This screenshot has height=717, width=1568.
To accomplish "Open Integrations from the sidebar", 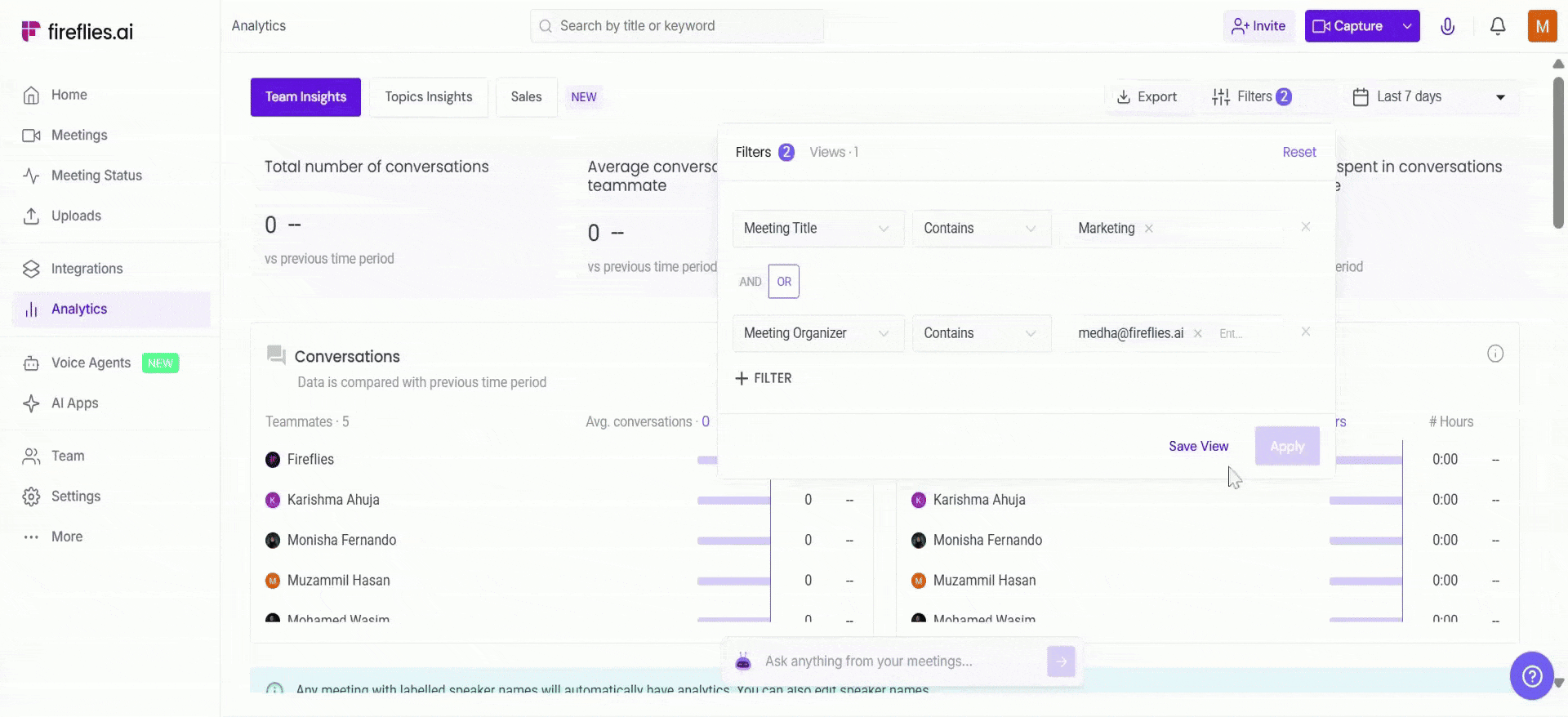I will pyautogui.click(x=87, y=269).
